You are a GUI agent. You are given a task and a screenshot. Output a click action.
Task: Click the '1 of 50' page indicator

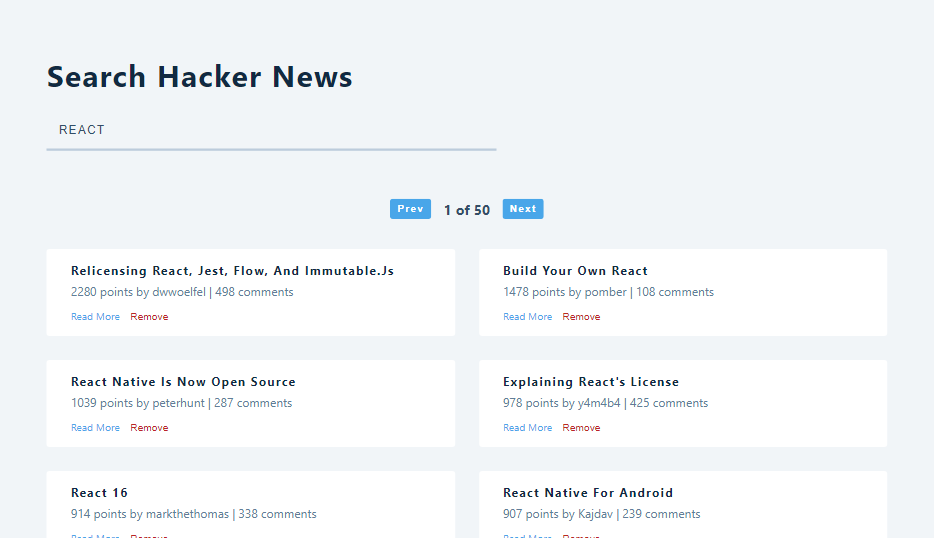click(x=466, y=210)
